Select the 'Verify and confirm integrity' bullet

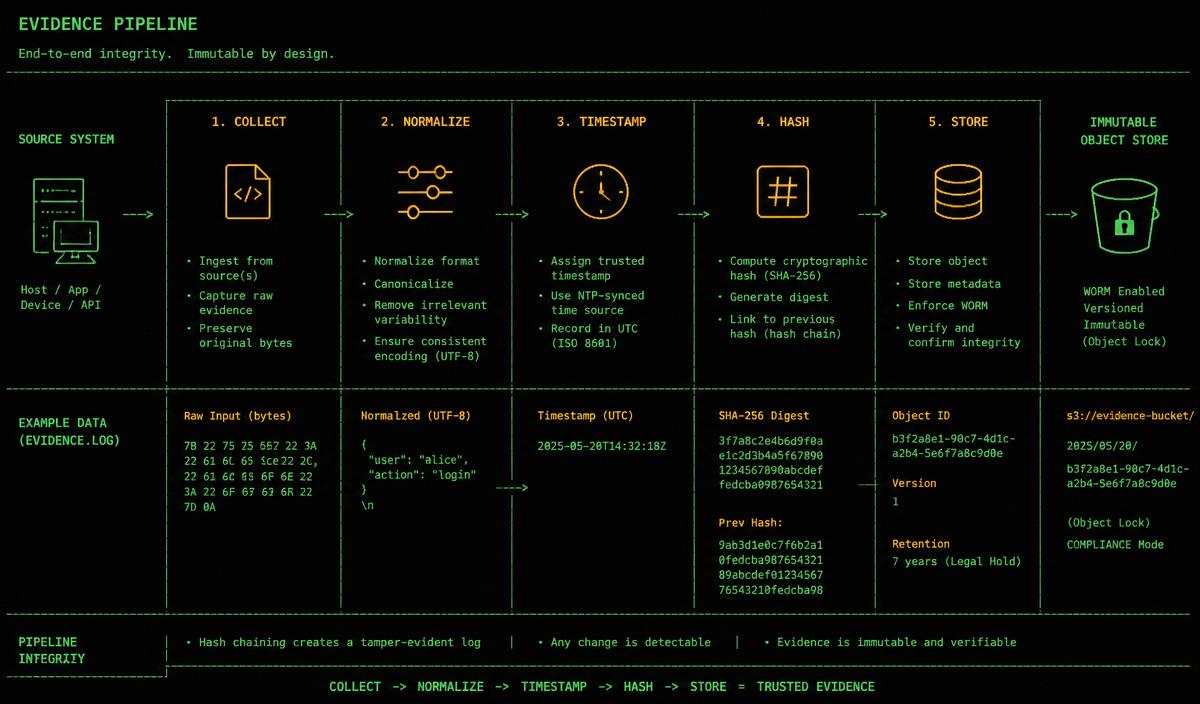pyautogui.click(x=957, y=335)
